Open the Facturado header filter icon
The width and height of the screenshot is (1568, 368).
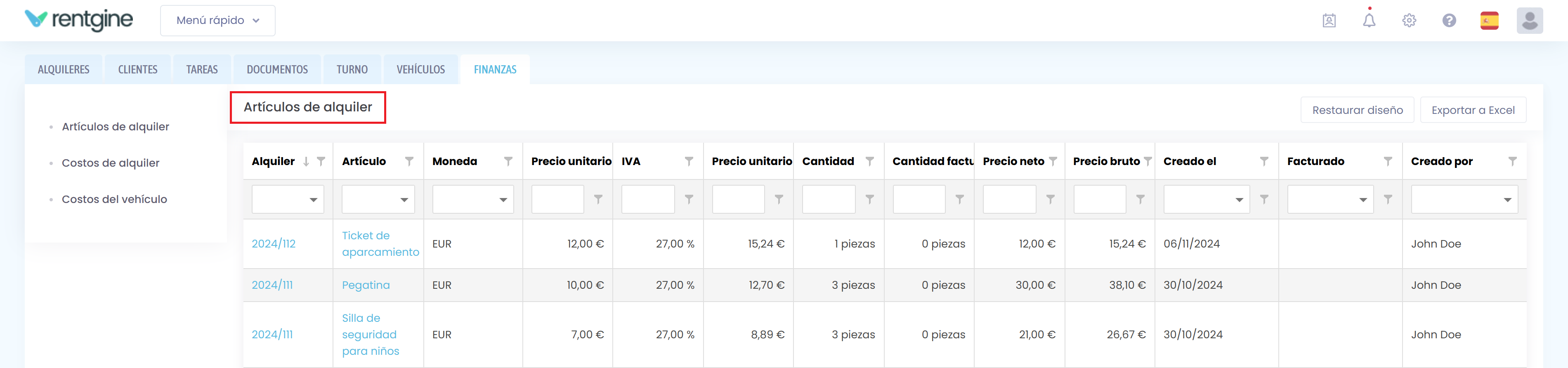[1388, 161]
